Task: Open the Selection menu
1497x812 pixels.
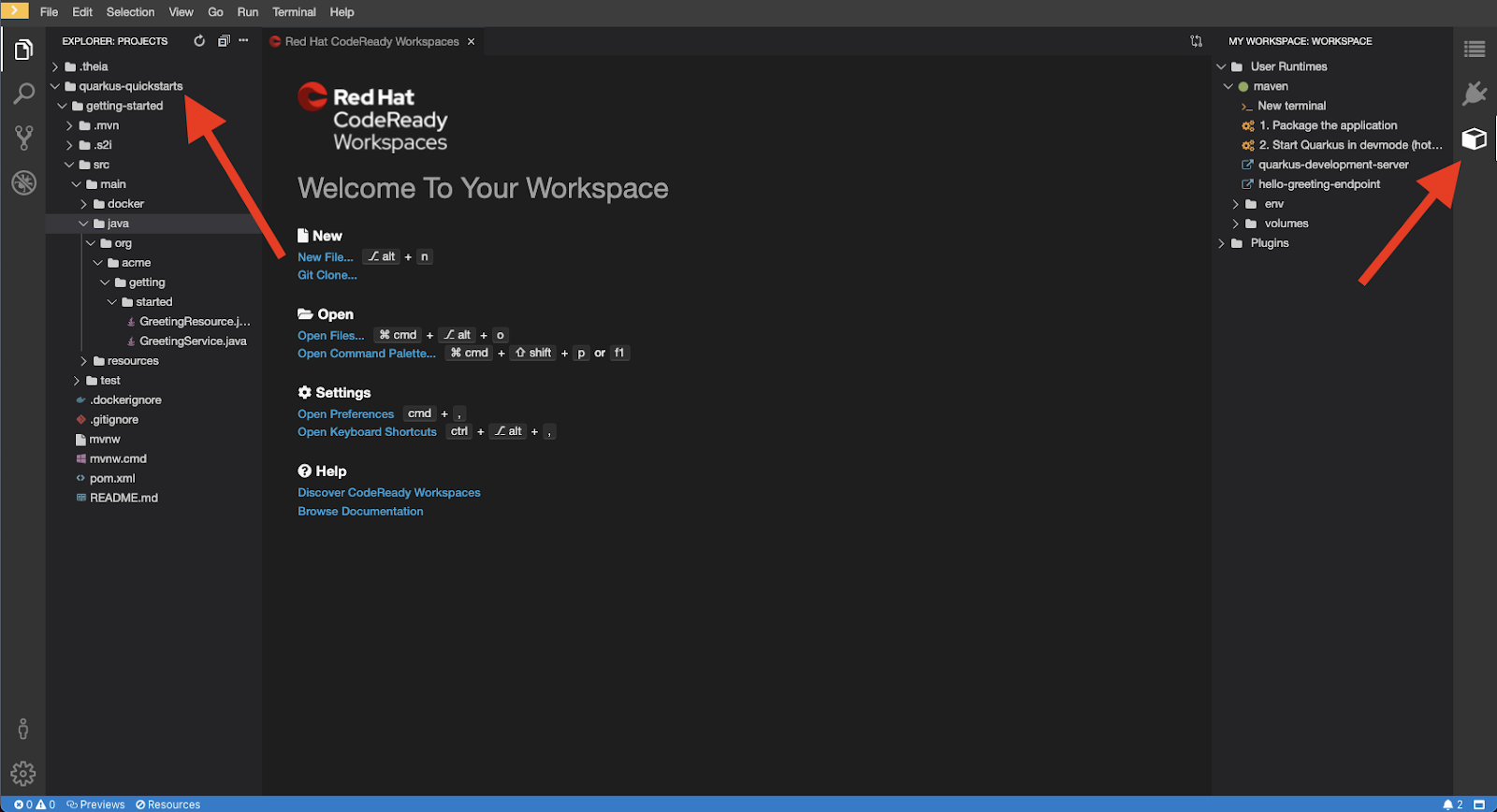Action: coord(130,12)
